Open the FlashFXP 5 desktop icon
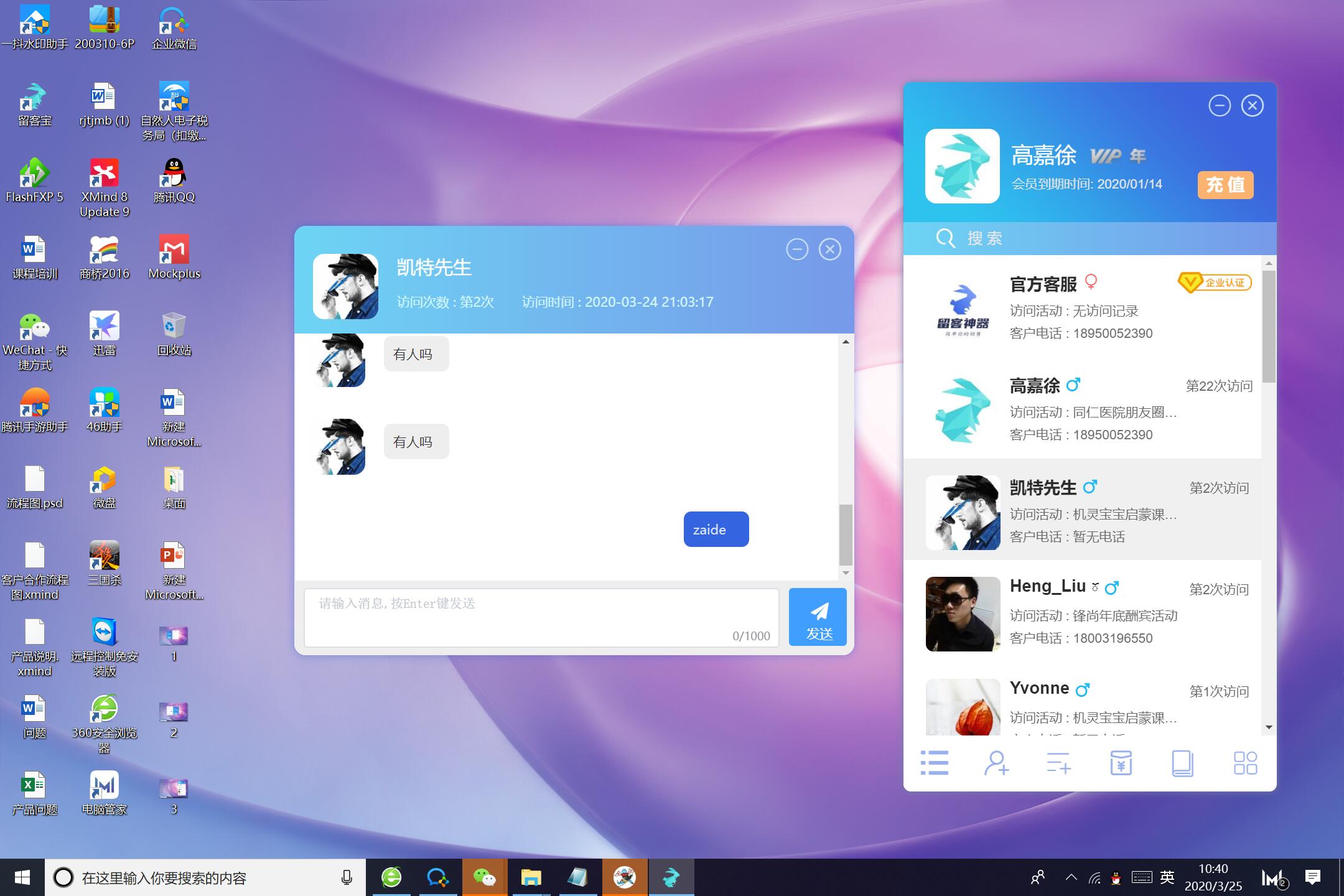Image resolution: width=1344 pixels, height=896 pixels. pos(34,181)
